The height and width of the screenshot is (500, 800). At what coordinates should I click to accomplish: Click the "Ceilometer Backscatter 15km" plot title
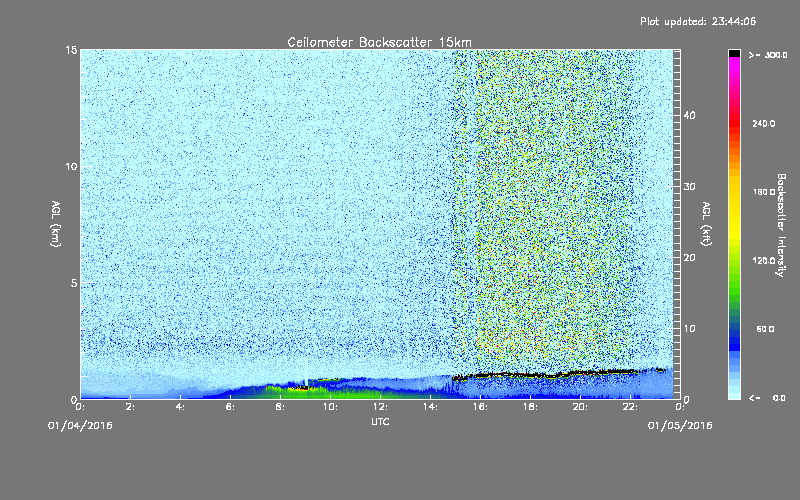379,42
